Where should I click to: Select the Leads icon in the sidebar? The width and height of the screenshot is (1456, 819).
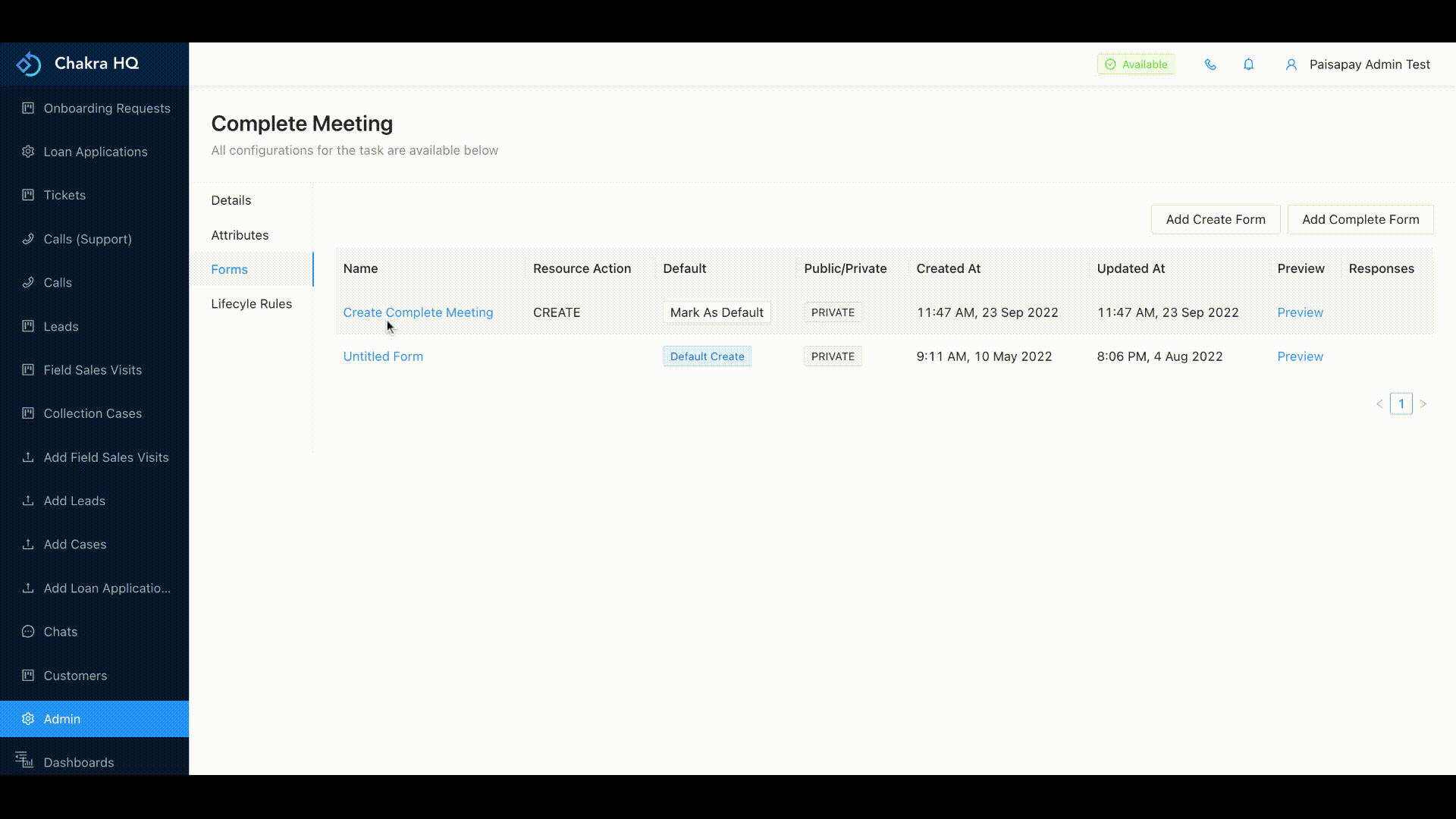27,326
